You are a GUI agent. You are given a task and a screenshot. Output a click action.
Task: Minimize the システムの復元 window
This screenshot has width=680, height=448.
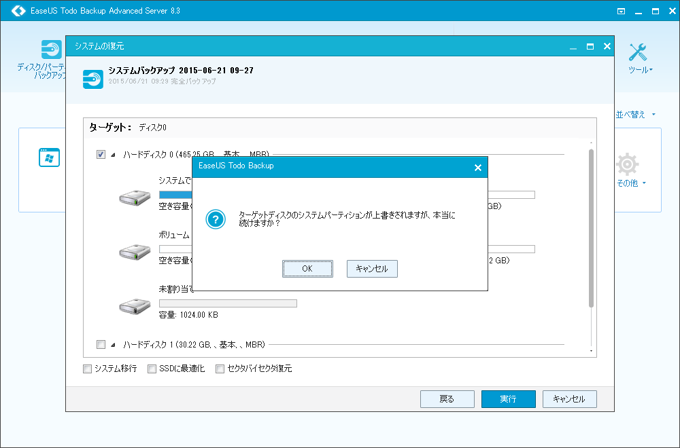(x=573, y=47)
